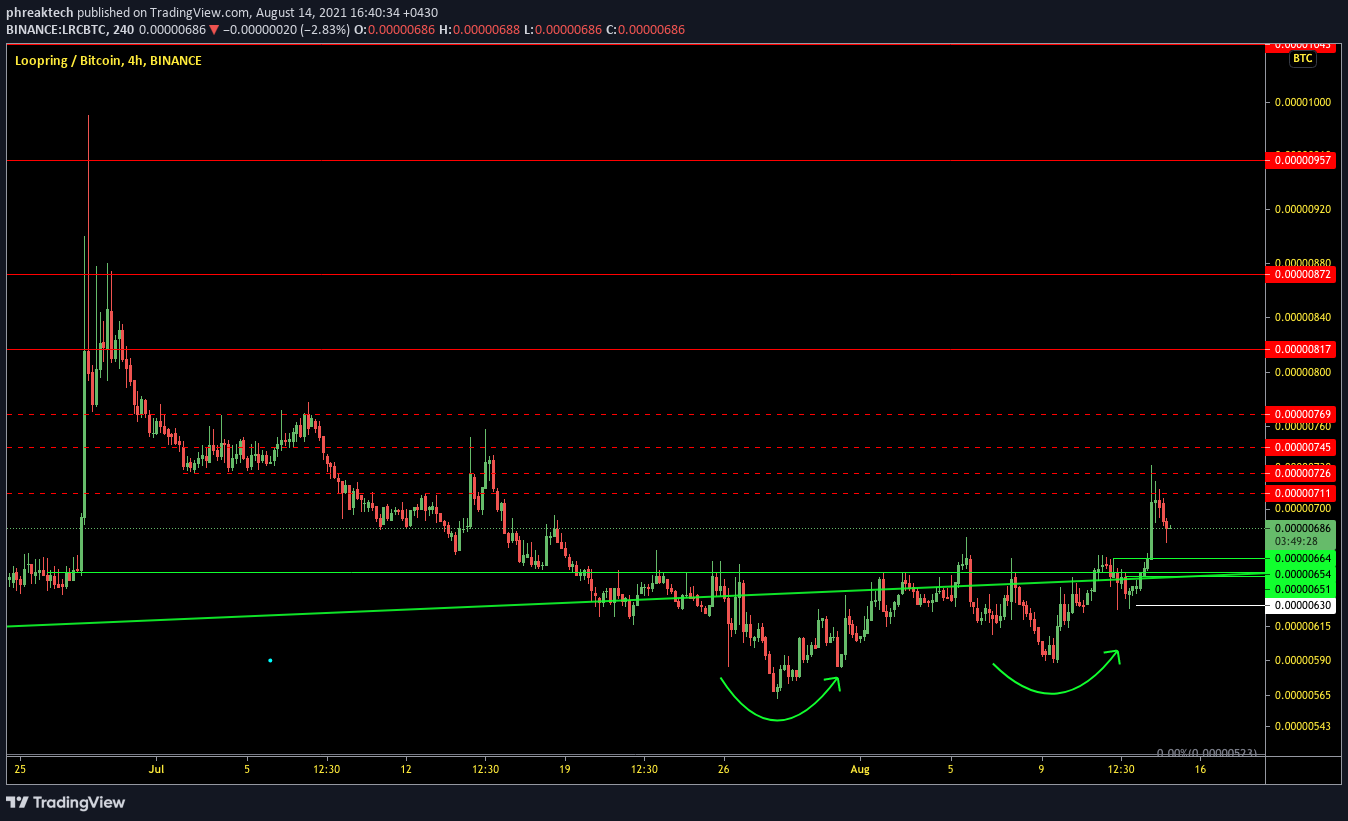Select the white 0.00000630 price label
1348x821 pixels.
[1300, 605]
